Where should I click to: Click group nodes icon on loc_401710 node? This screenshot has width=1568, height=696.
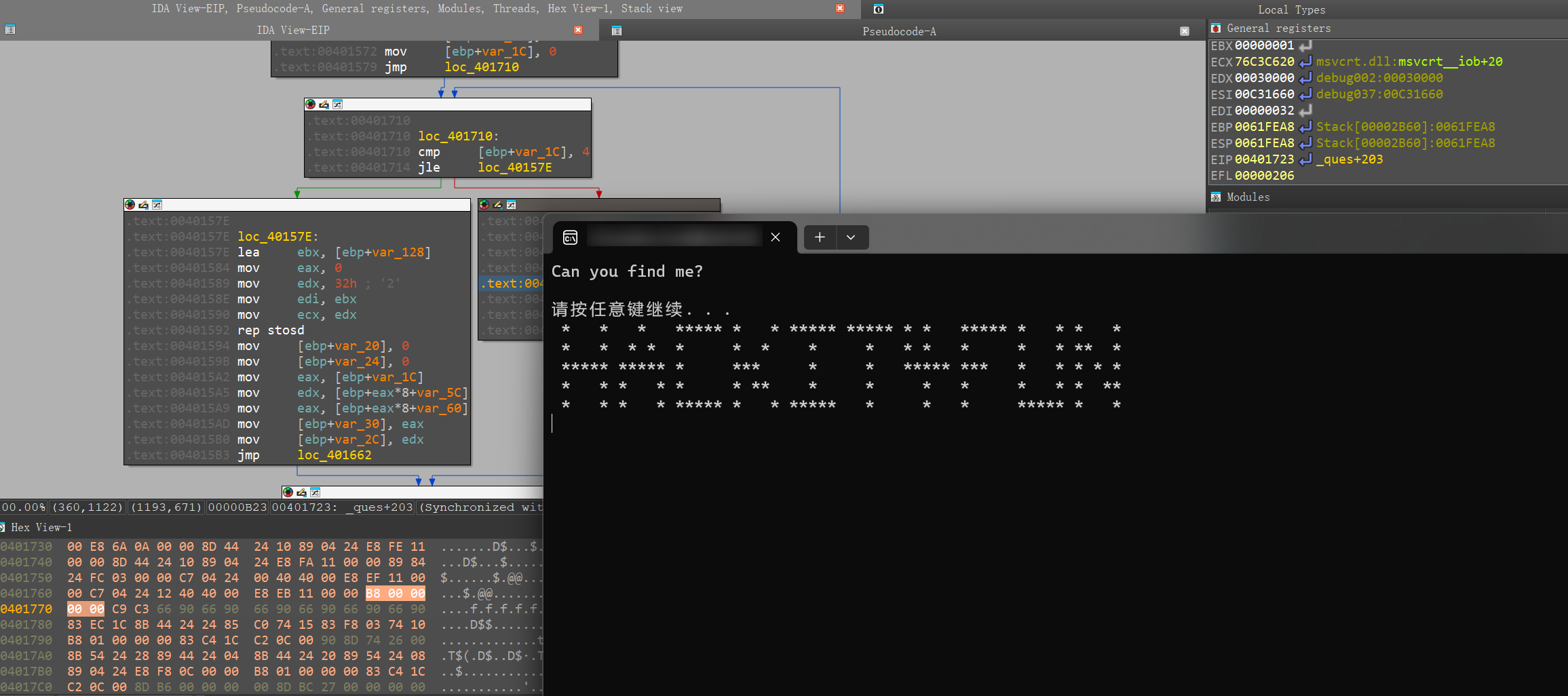(x=337, y=104)
